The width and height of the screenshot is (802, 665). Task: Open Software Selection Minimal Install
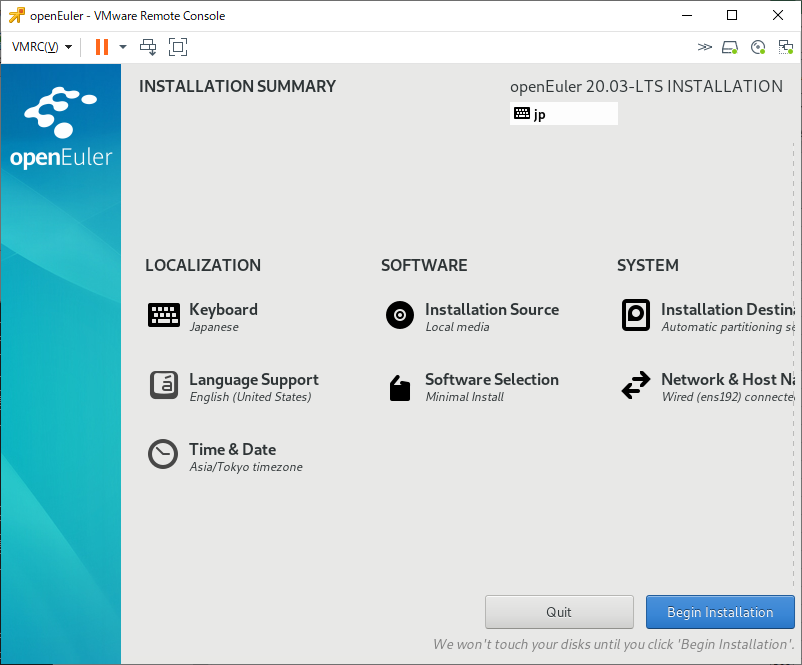pyautogui.click(x=492, y=387)
